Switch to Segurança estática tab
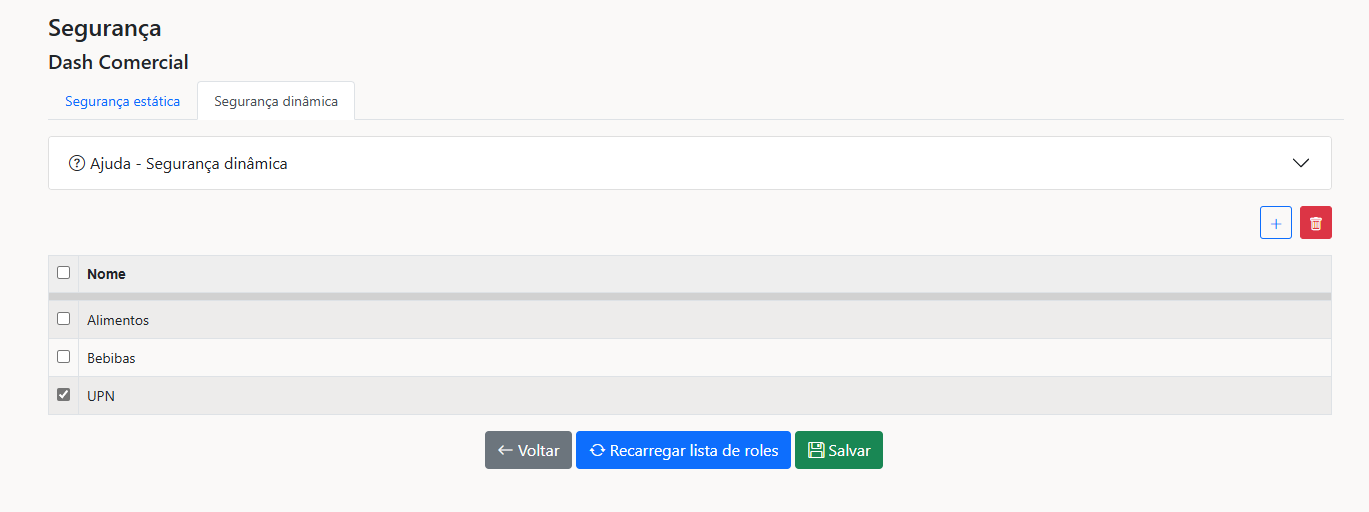Viewport: 1369px width, 512px height. pos(122,101)
